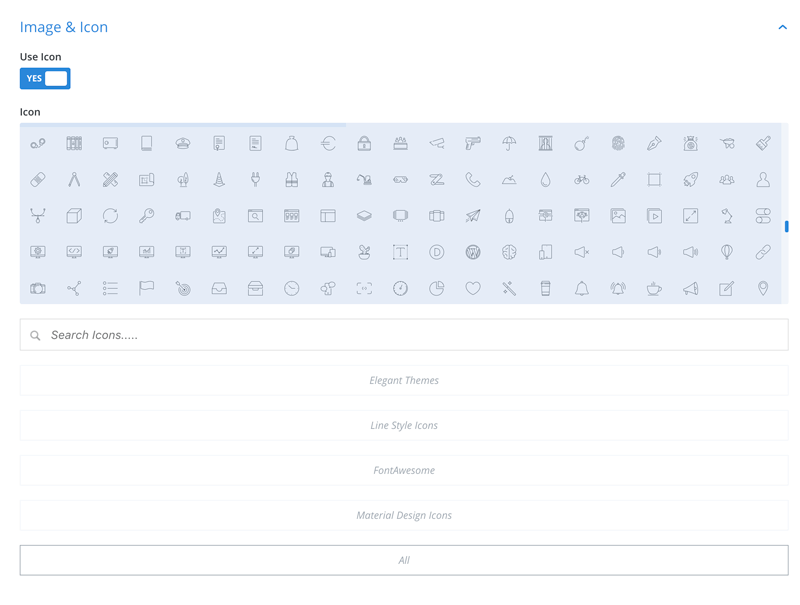Image resolution: width=800 pixels, height=605 pixels.
Task: Select the megaphone icon
Action: coord(692,288)
